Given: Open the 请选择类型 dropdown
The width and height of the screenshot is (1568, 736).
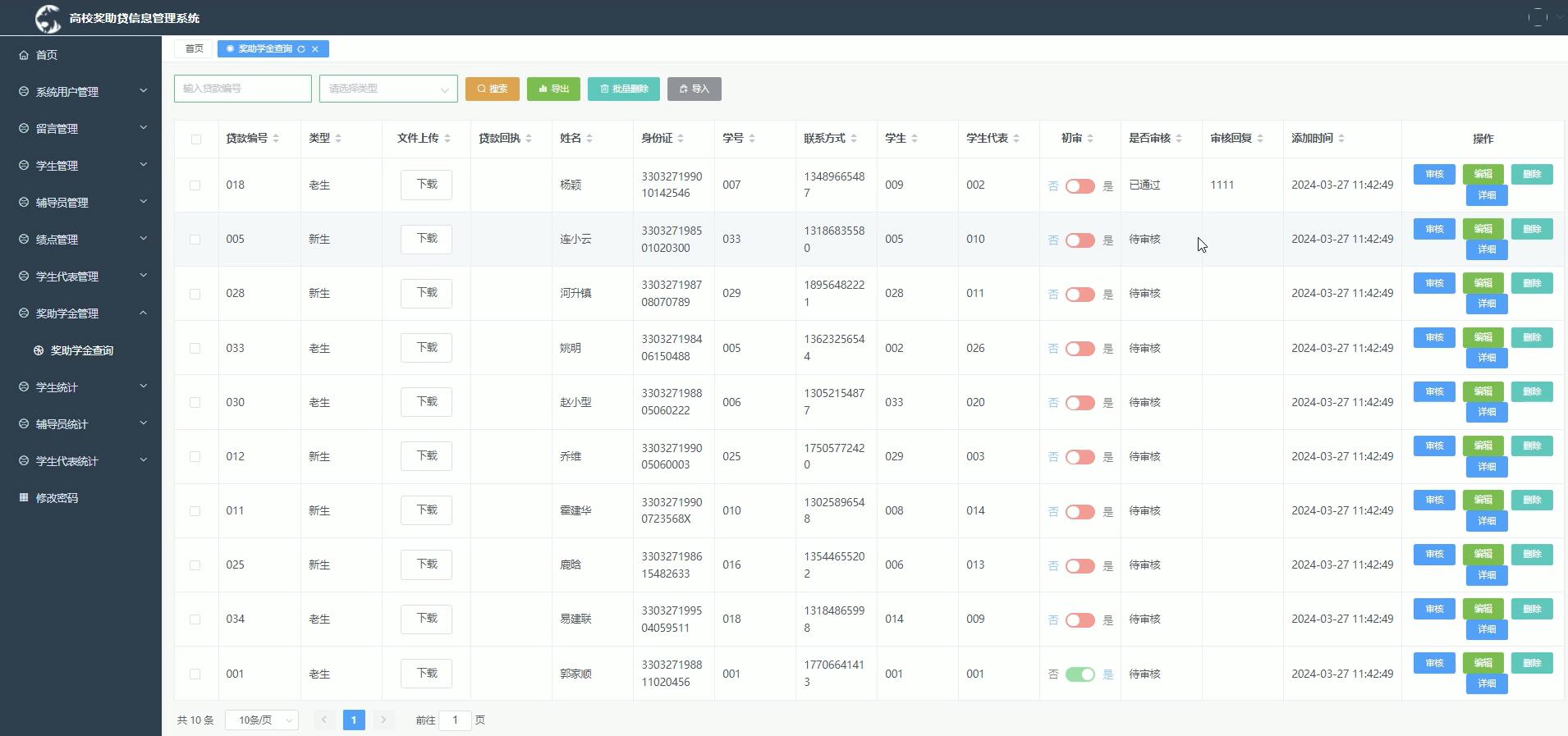Looking at the screenshot, I should click(x=388, y=89).
